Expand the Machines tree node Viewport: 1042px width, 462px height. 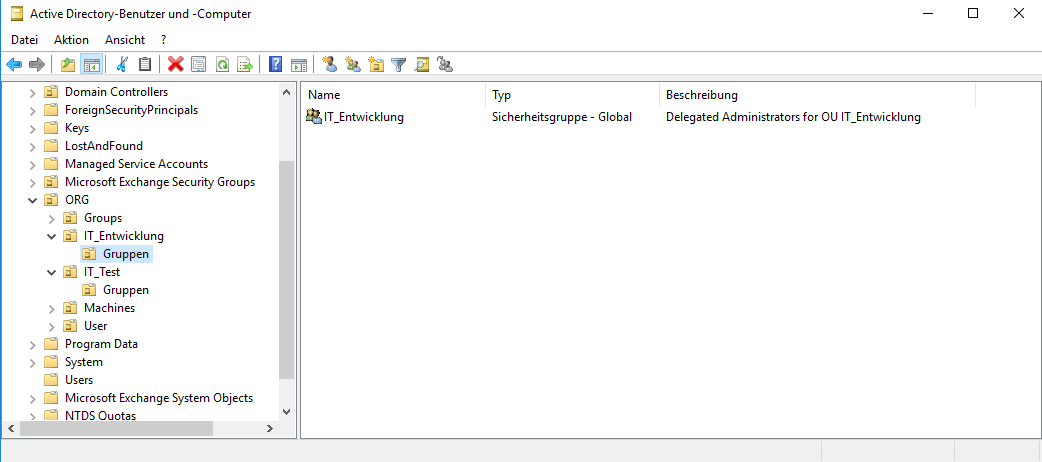click(52, 308)
